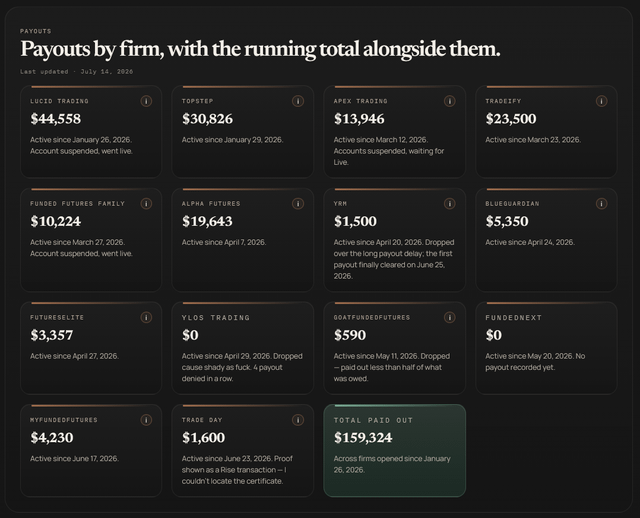Open info icon on Topstep card

298,101
